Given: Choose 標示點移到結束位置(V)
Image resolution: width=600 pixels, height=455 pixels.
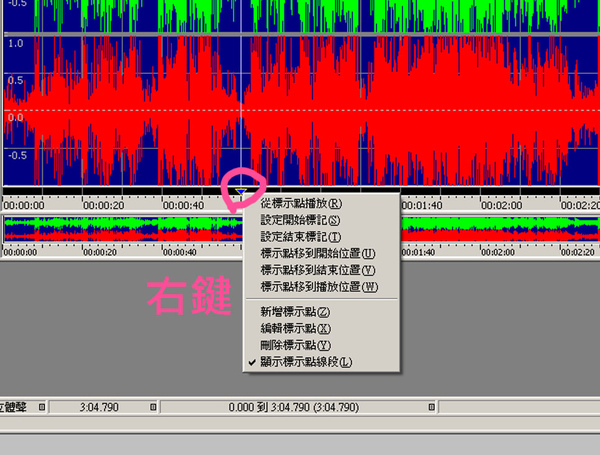Looking at the screenshot, I should point(321,270).
